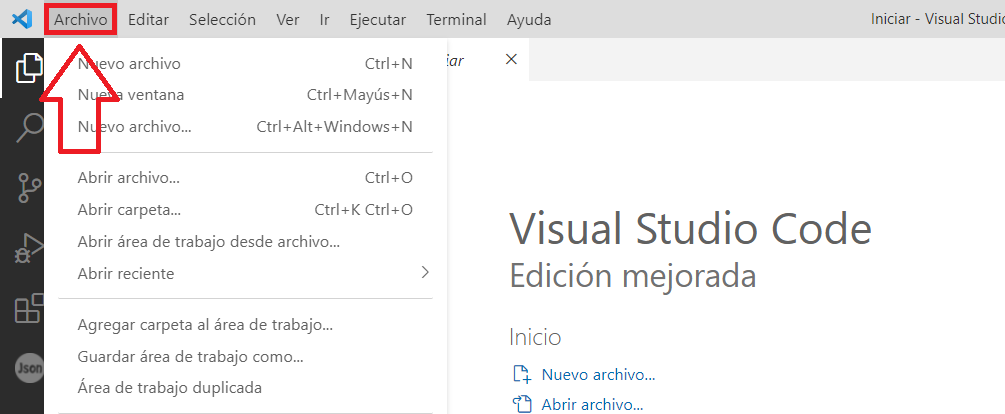This screenshot has height=414, width=1005.
Task: Choose Agregar carpeta al área de trabajo...
Action: point(205,324)
